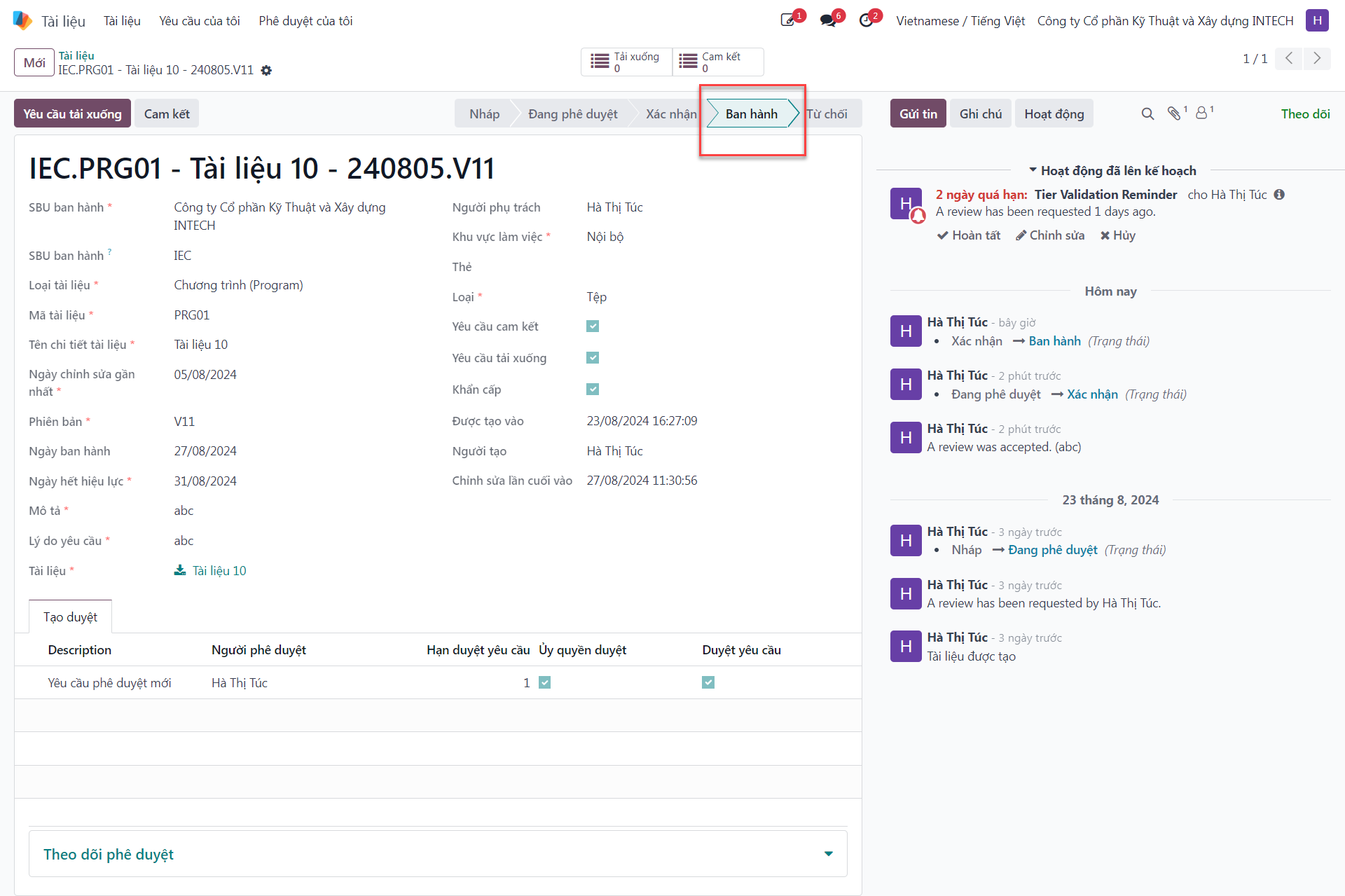1345x896 pixels.
Task: Toggle the Duyệt yêu cầu checkbox in the table row
Action: pos(708,682)
